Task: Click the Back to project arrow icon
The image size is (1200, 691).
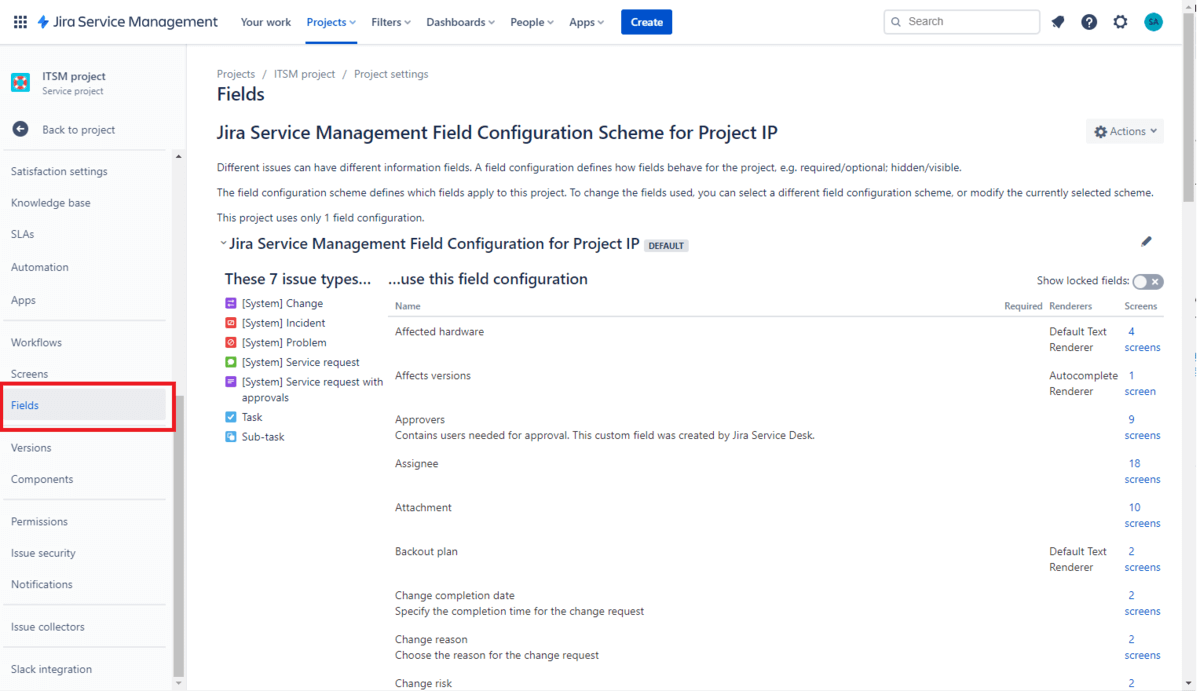Action: (20, 129)
